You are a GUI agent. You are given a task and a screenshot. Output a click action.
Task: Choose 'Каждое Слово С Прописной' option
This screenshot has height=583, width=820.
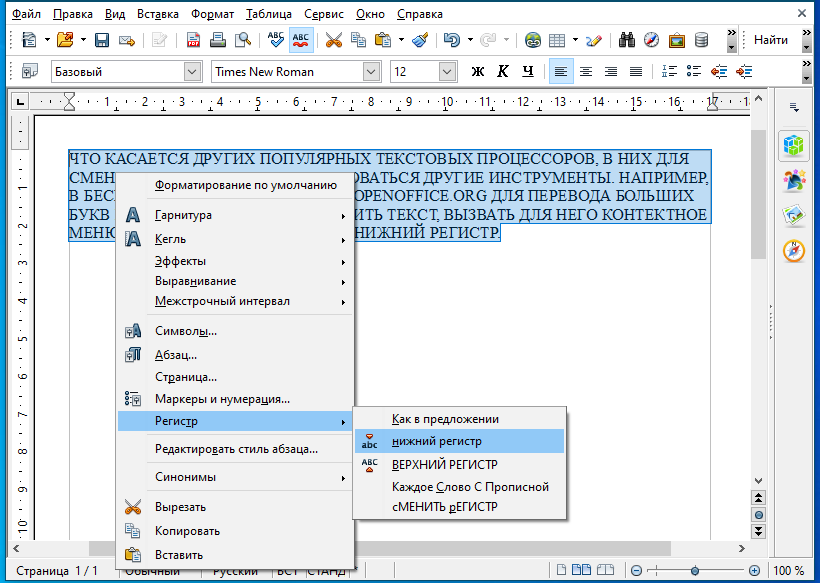tap(470, 487)
